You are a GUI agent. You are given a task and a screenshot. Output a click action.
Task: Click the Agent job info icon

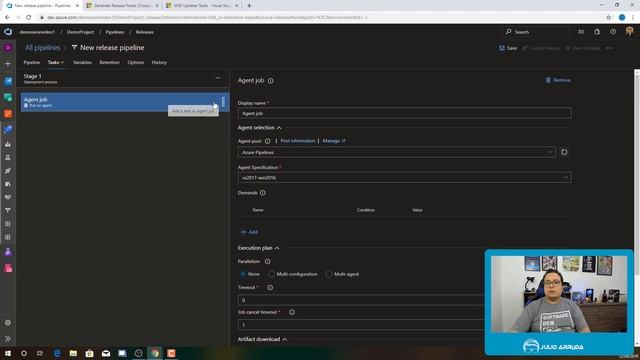tap(270, 81)
